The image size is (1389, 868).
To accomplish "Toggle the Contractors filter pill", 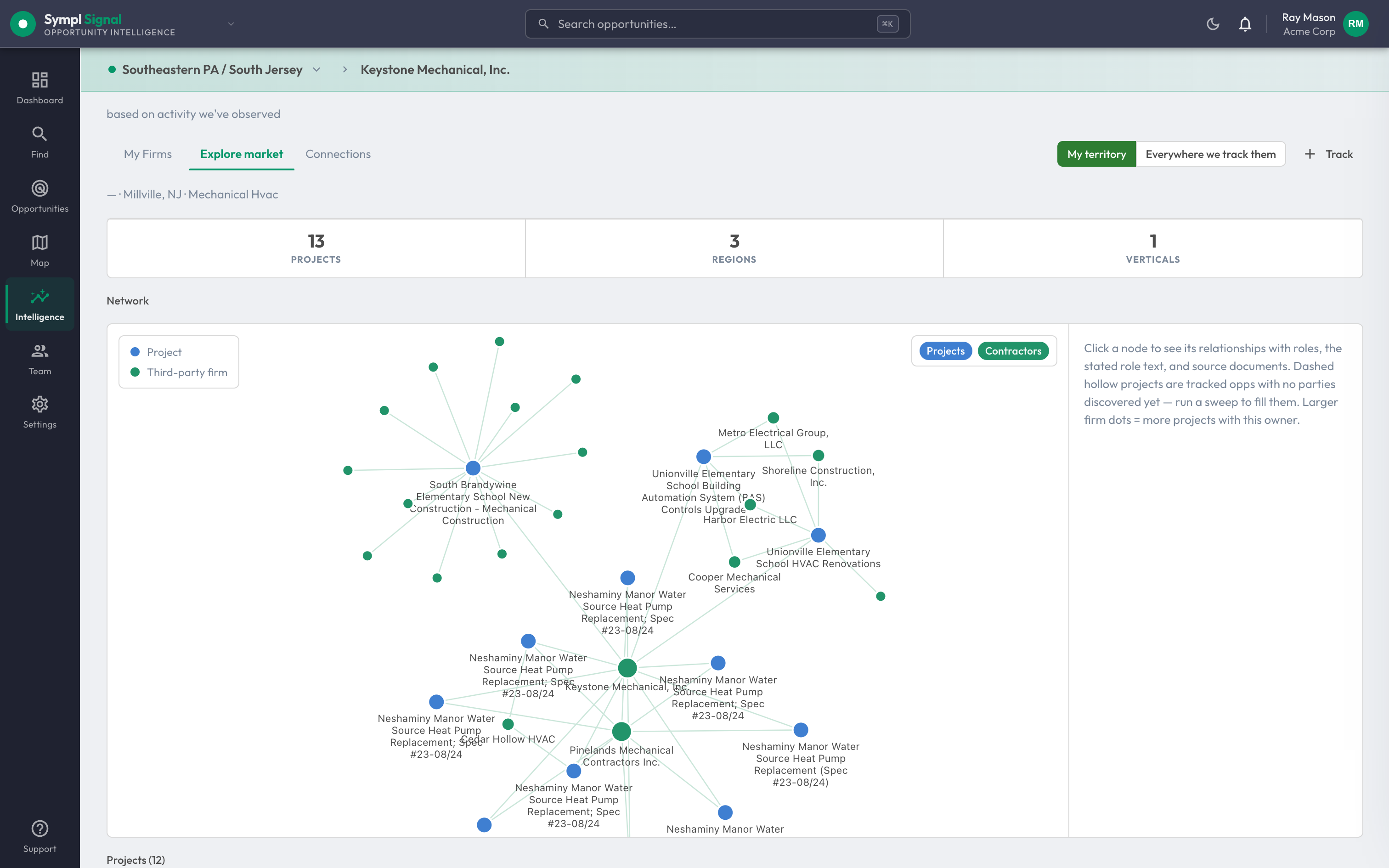I will click(1013, 351).
